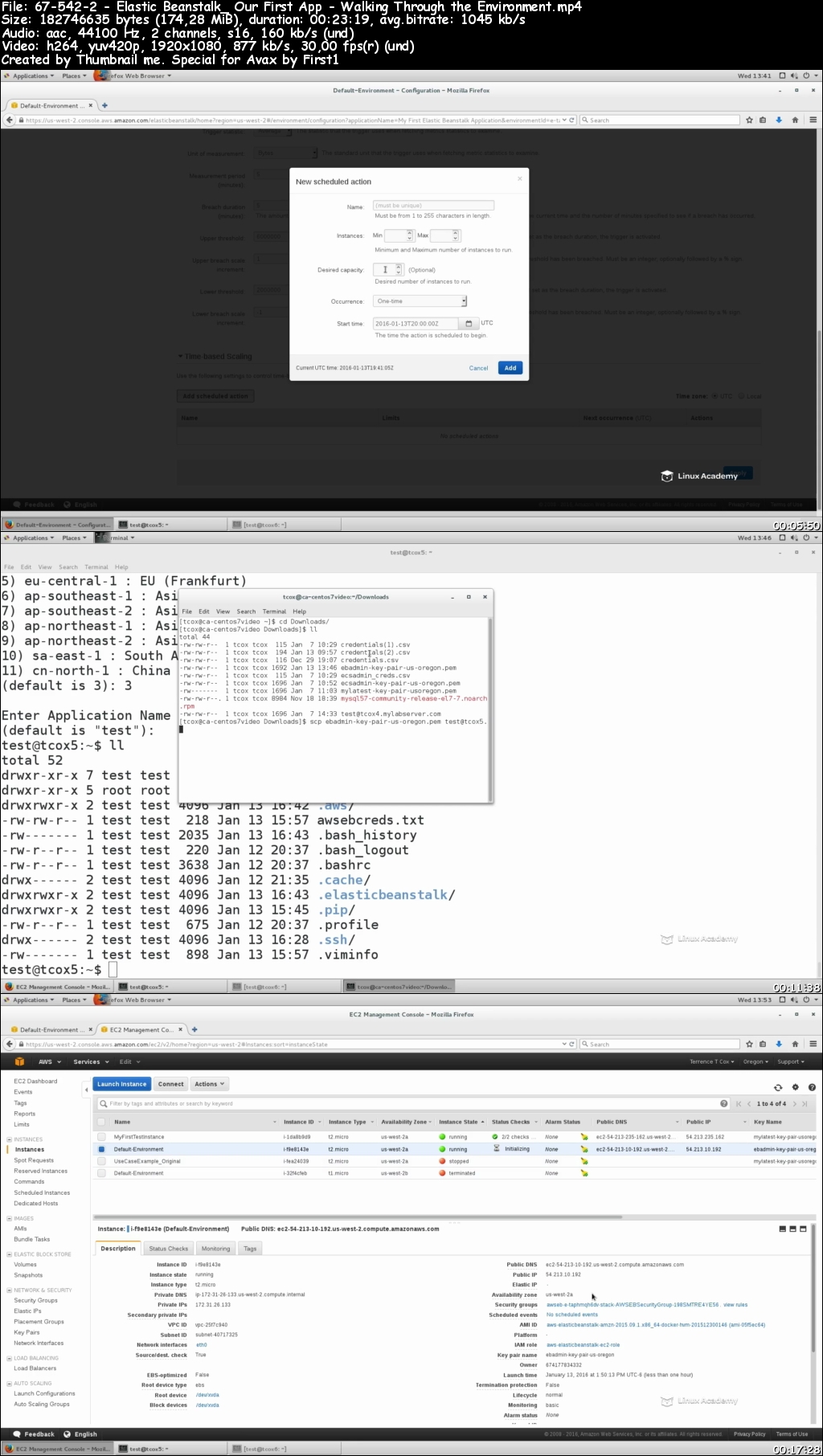Go to previous page of instances list
The height and width of the screenshot is (1456, 823).
[x=749, y=1103]
